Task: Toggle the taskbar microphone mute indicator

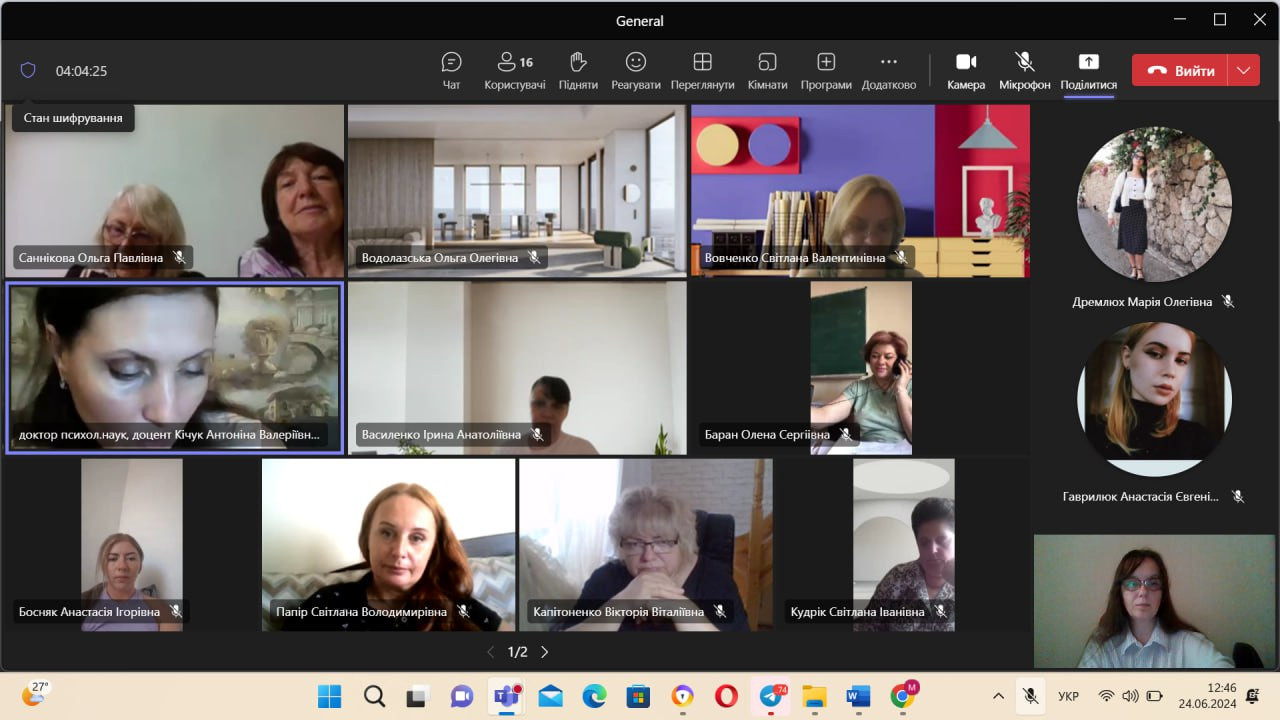Action: [1028, 696]
